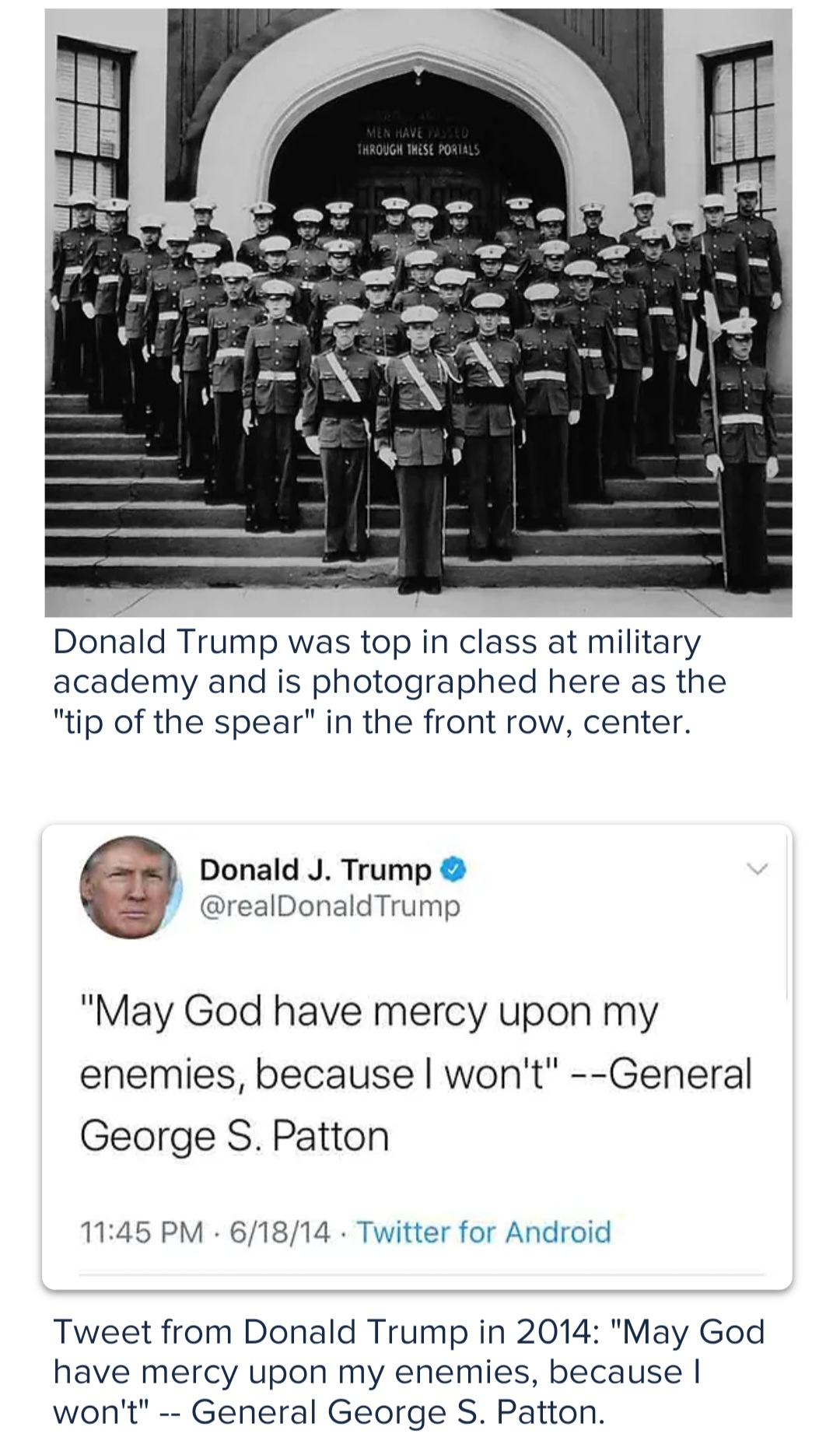The image size is (840, 1448).
Task: Select the Donald J. Trump display name
Action: pyautogui.click(x=315, y=869)
